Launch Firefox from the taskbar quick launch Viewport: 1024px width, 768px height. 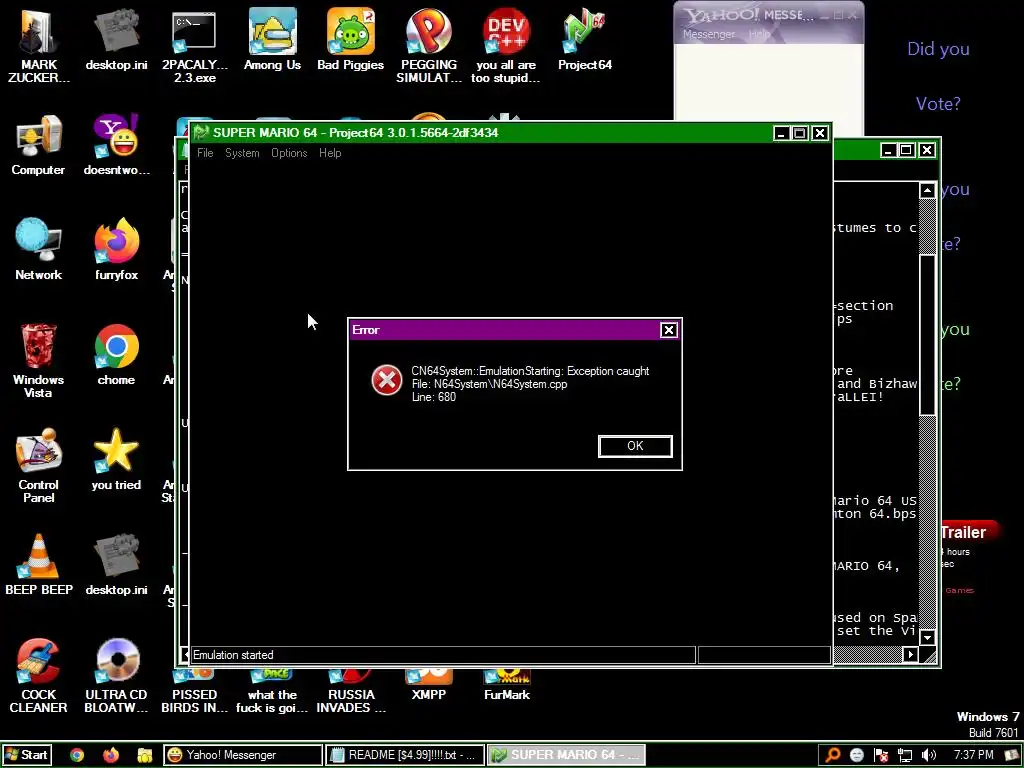[111, 755]
